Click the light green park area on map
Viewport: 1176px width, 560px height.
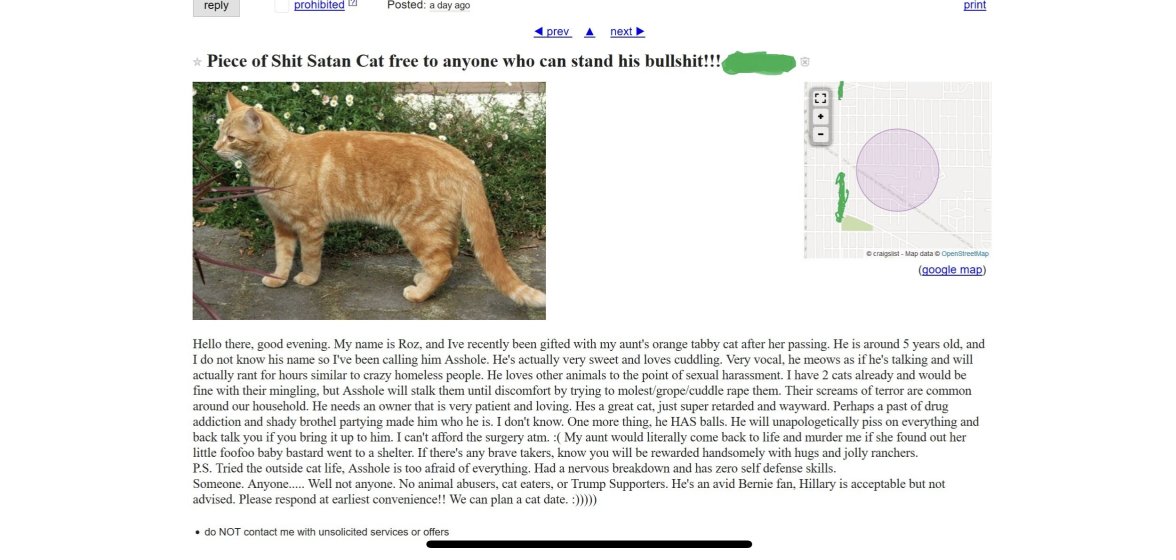[x=856, y=223]
